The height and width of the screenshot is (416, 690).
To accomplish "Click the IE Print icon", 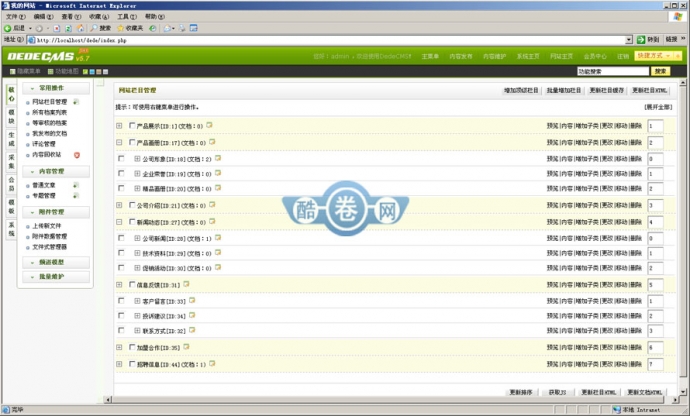I will pos(182,28).
